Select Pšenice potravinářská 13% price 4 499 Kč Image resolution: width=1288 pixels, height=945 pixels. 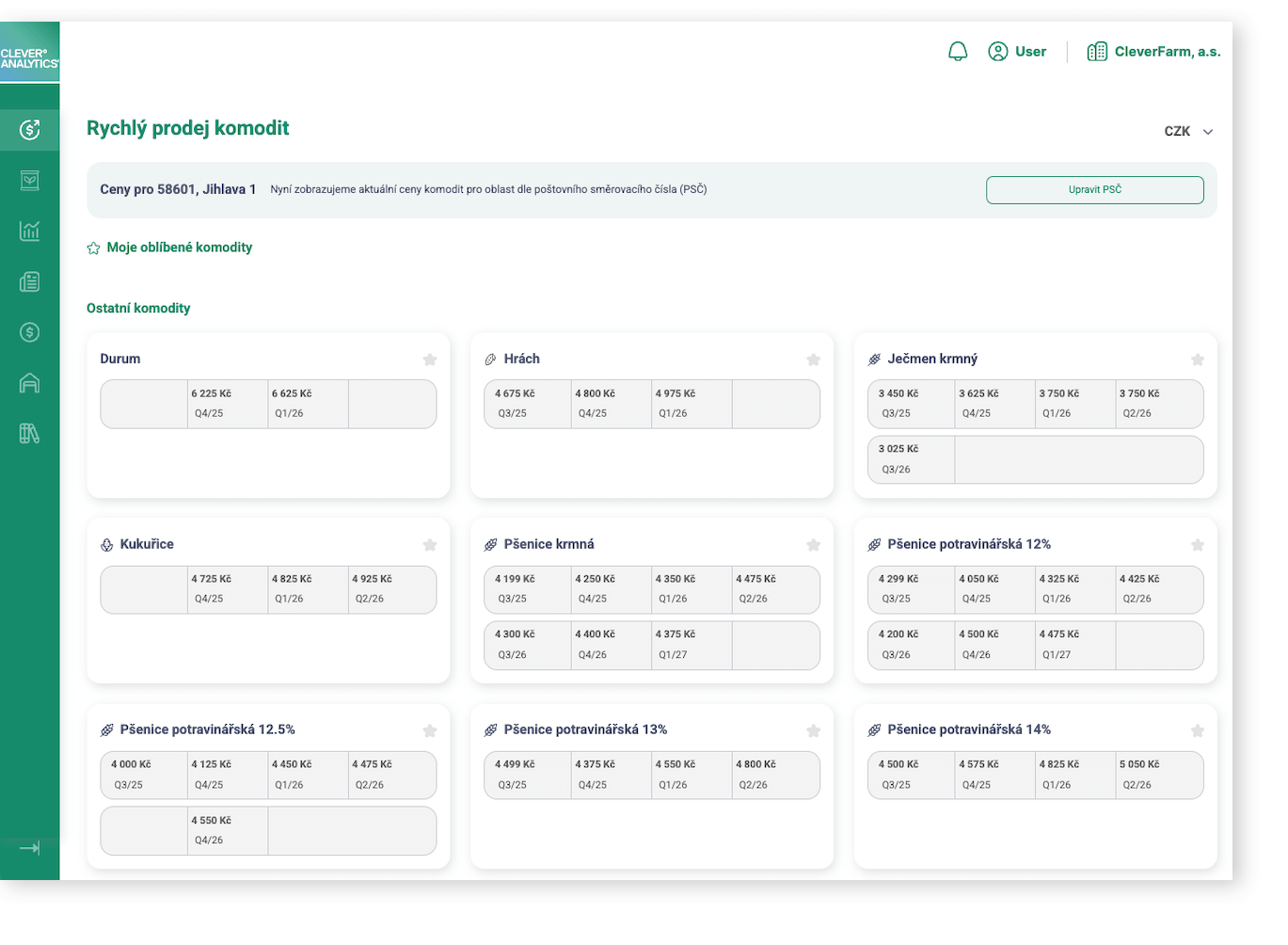[528, 775]
